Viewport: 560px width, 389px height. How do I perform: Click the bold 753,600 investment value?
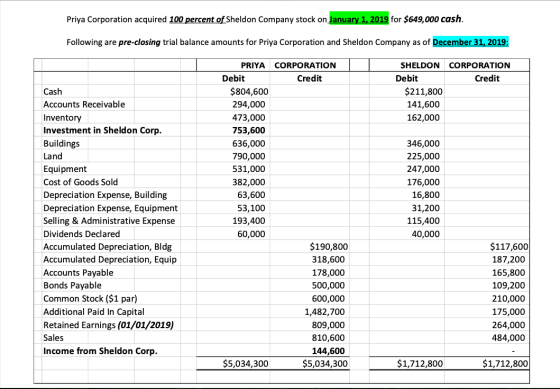pyautogui.click(x=249, y=130)
